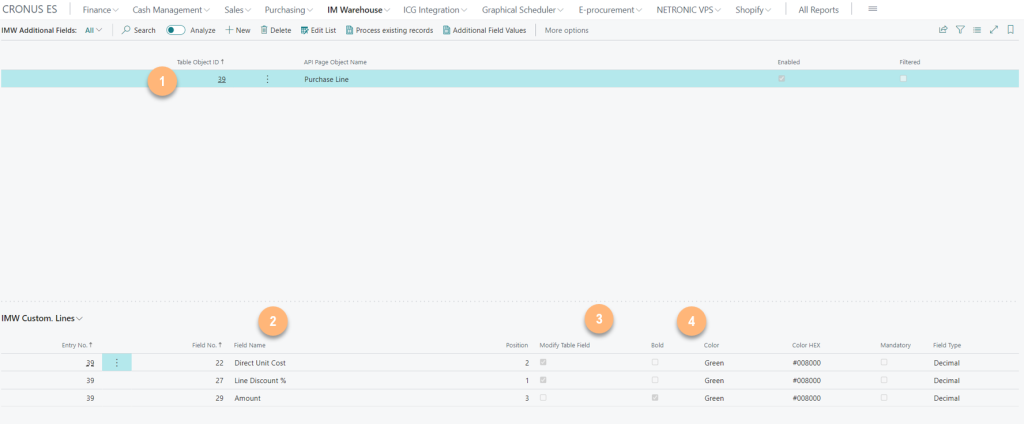The width and height of the screenshot is (1024, 424).
Task: Click the Field Type column header
Action: pos(946,345)
